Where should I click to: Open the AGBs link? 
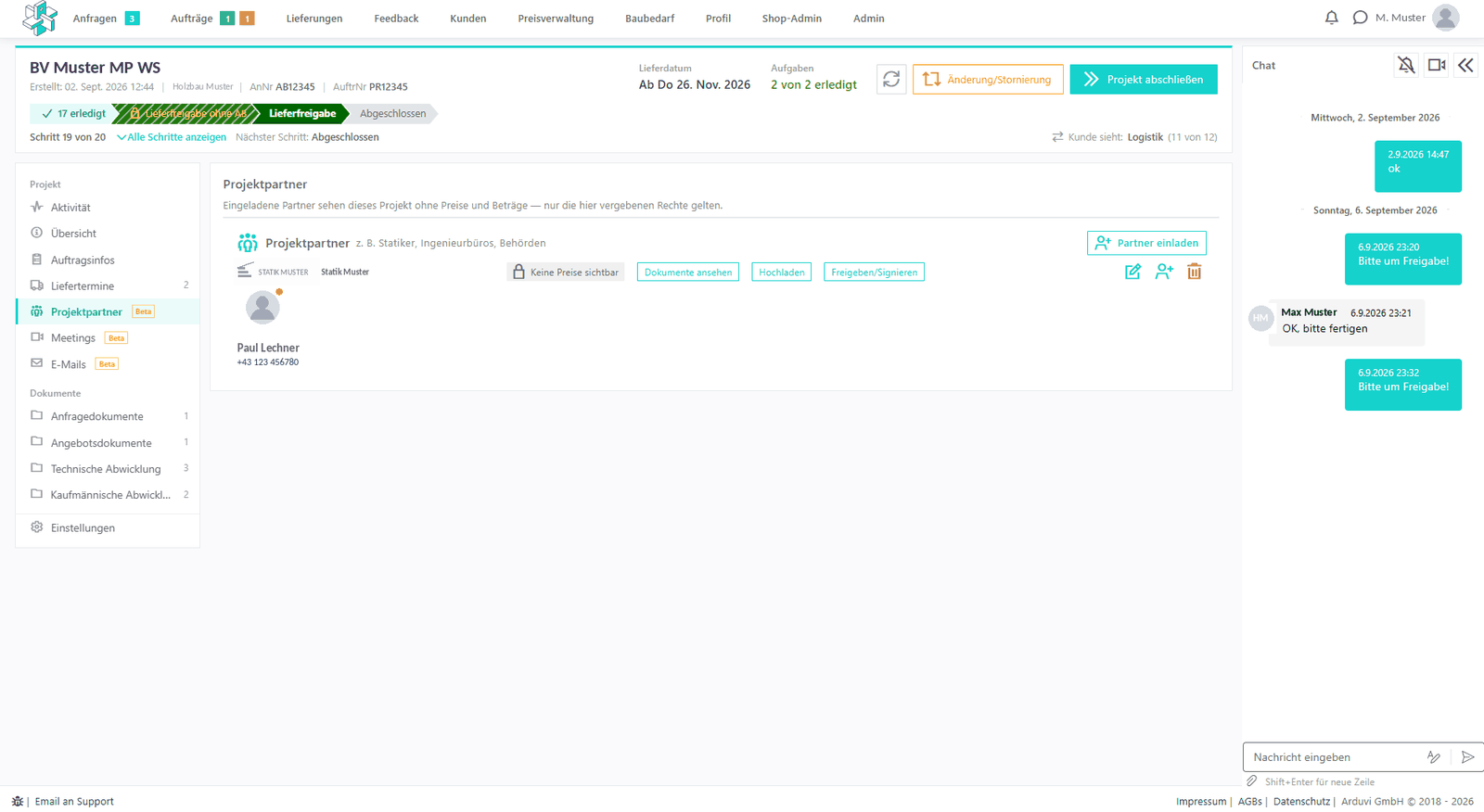coord(1249,802)
